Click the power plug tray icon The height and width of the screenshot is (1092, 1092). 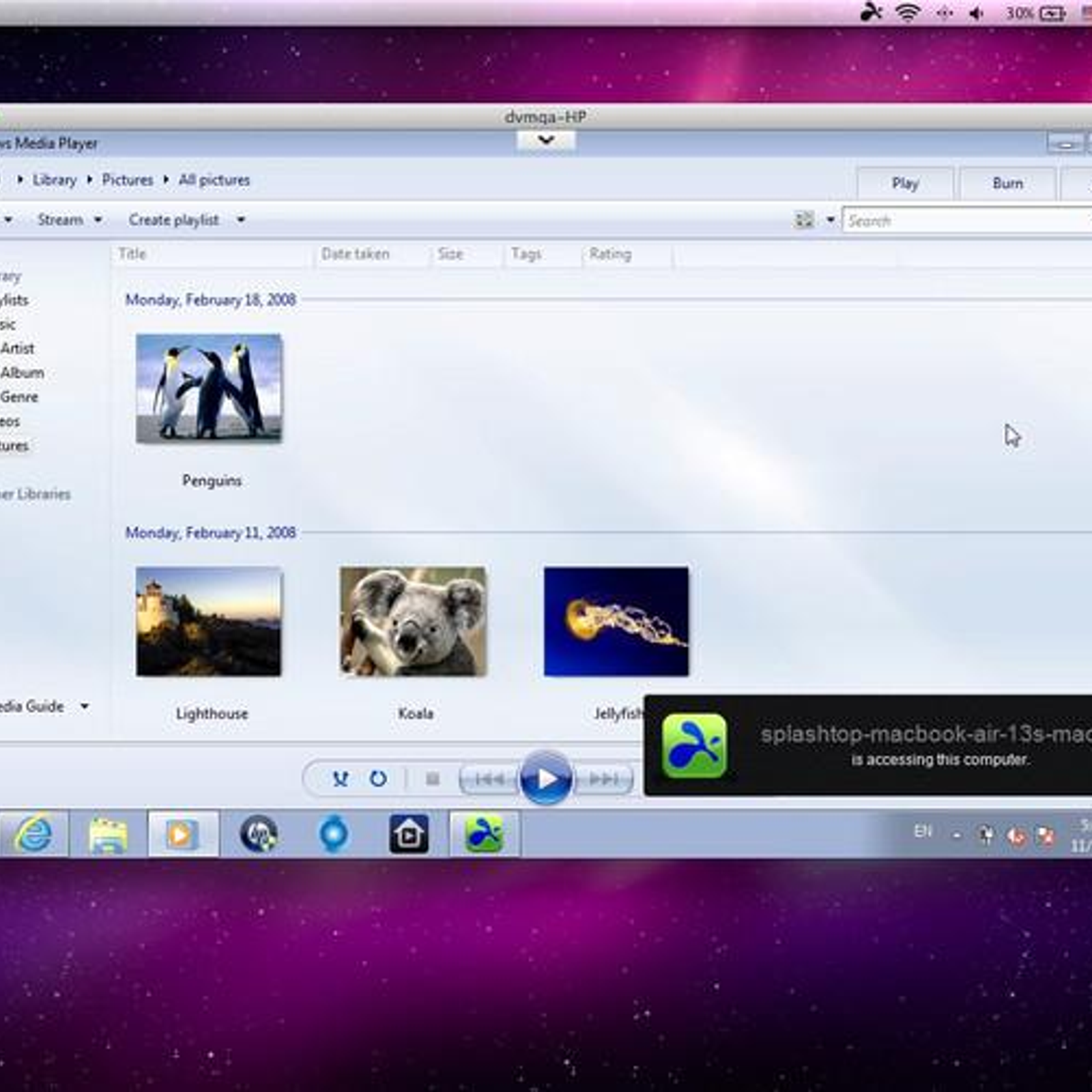point(986,834)
